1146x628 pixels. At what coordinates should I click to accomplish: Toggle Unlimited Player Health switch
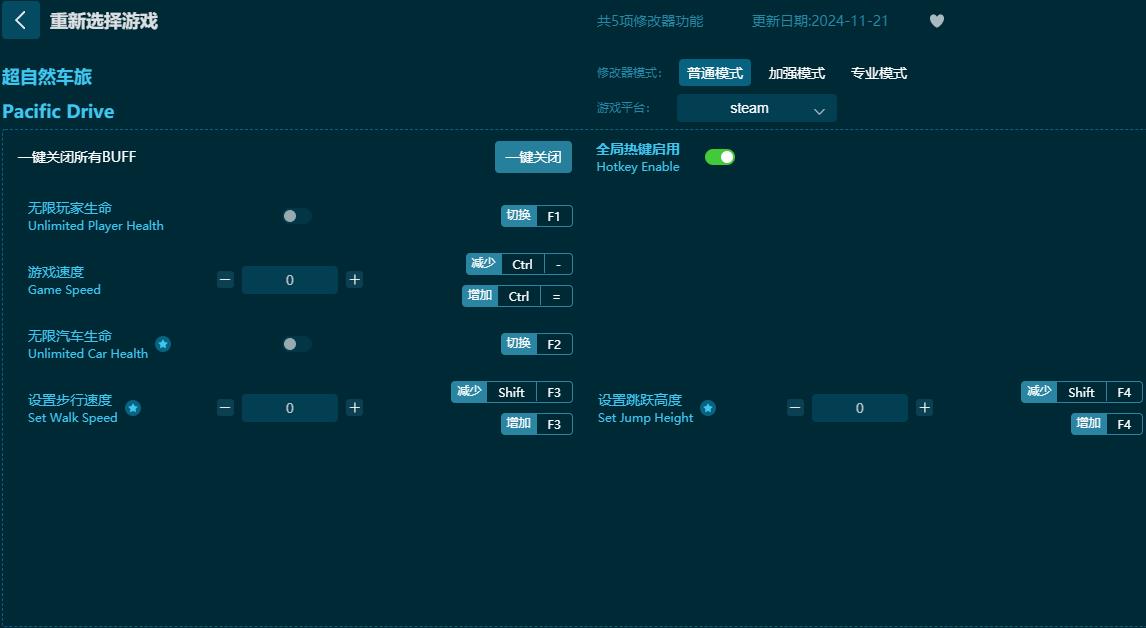[297, 216]
